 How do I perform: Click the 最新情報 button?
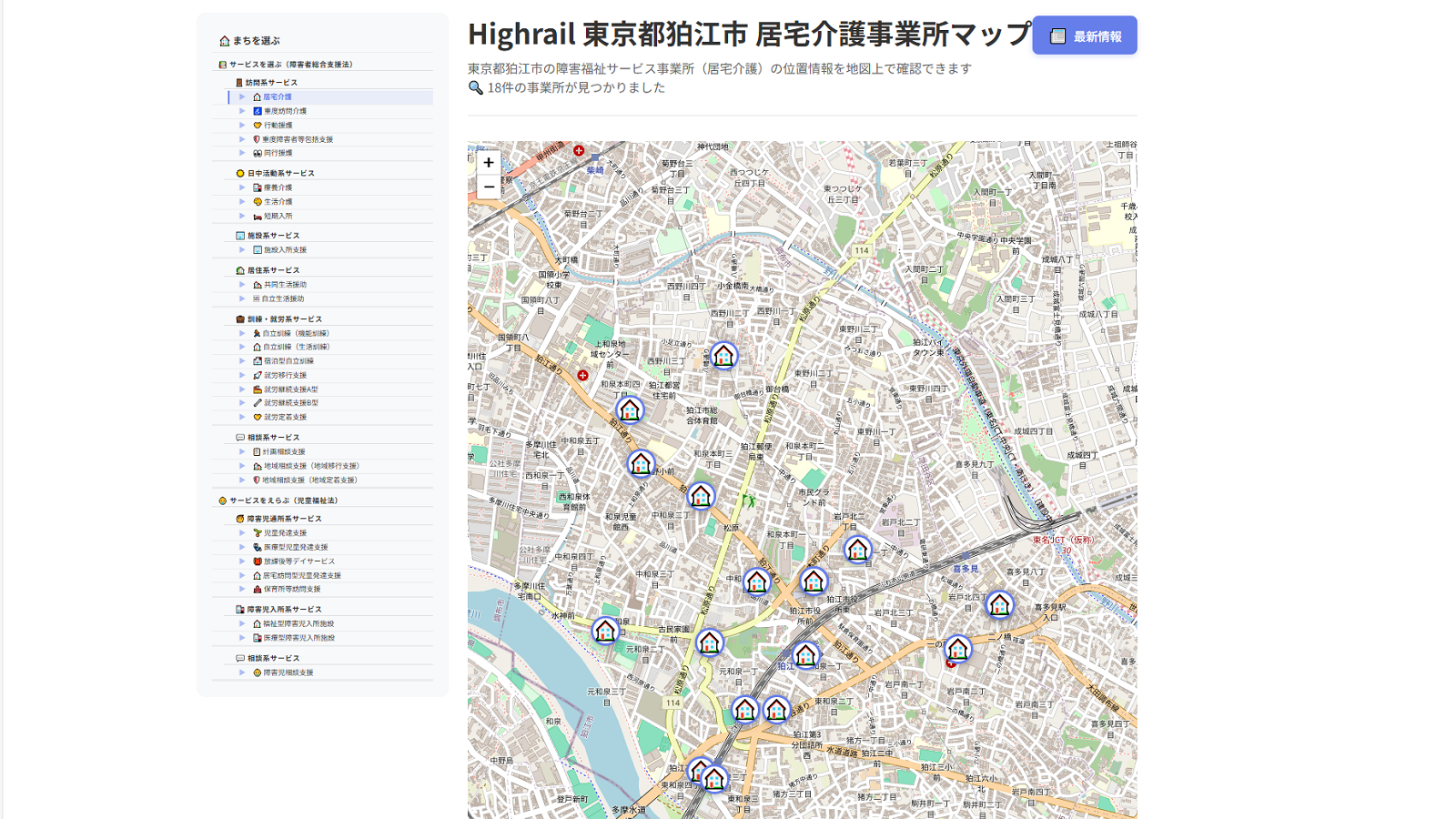(x=1085, y=35)
